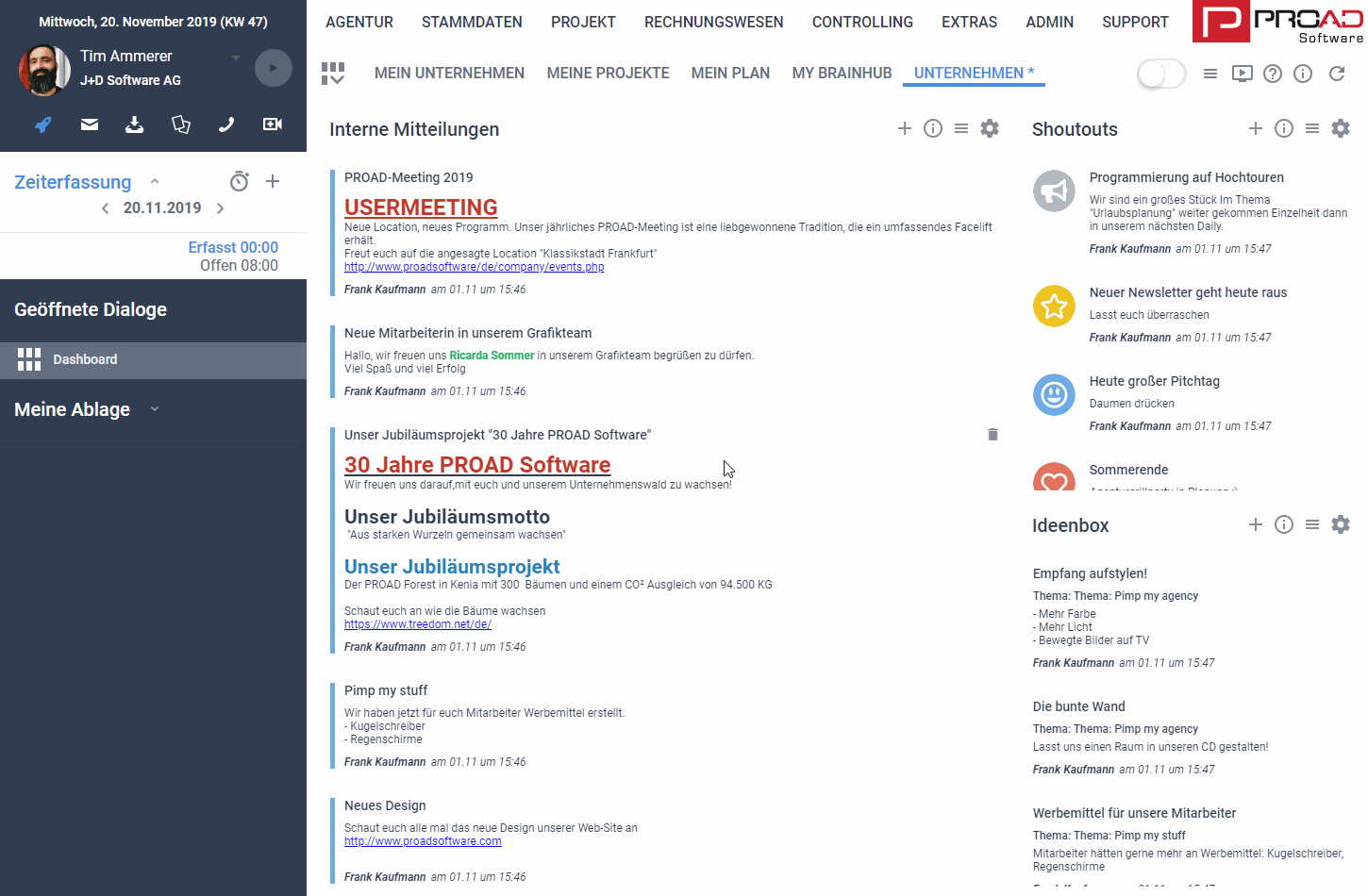Expand the Meine Ablage section
Screen dimensions: 1368x896
point(155,409)
